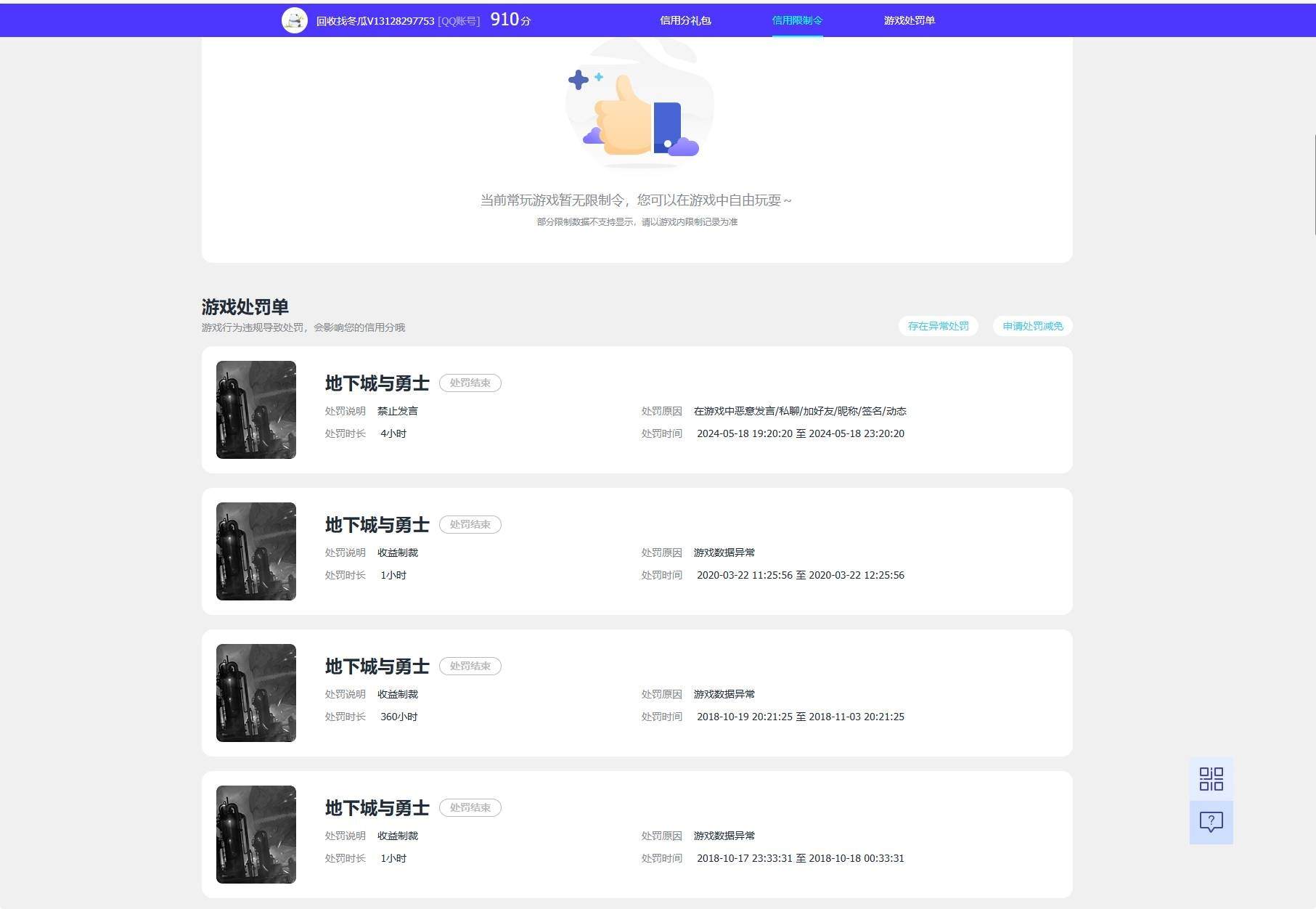The height and width of the screenshot is (909, 1316).
Task: Open the help question chat icon
Action: click(x=1211, y=823)
